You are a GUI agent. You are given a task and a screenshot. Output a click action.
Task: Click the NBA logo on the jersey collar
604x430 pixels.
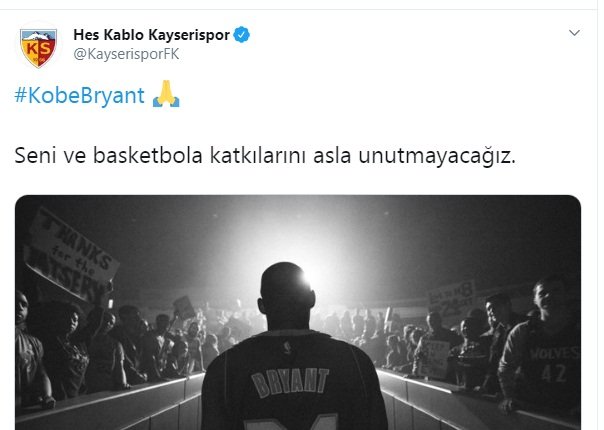(x=286, y=346)
